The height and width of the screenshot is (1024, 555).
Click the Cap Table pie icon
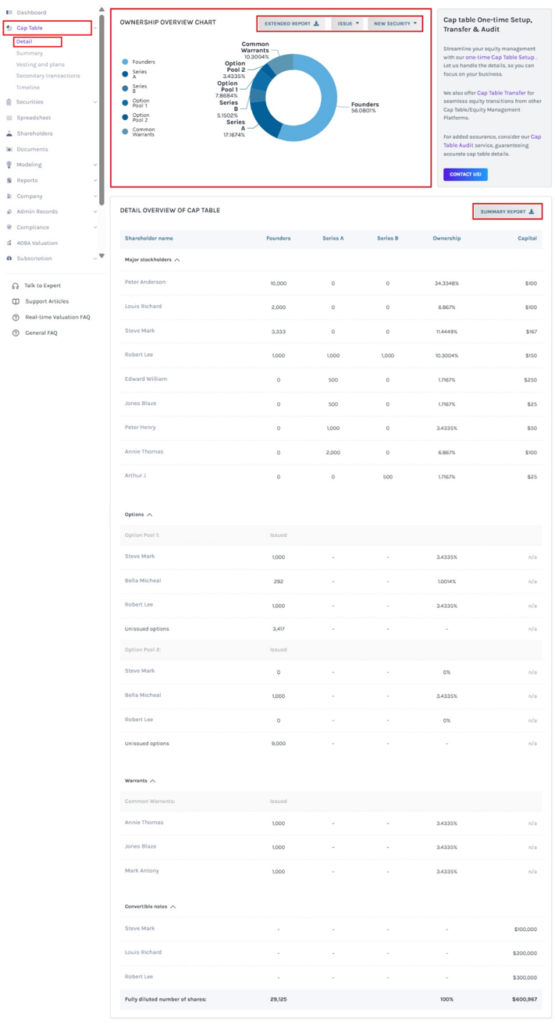pyautogui.click(x=9, y=28)
